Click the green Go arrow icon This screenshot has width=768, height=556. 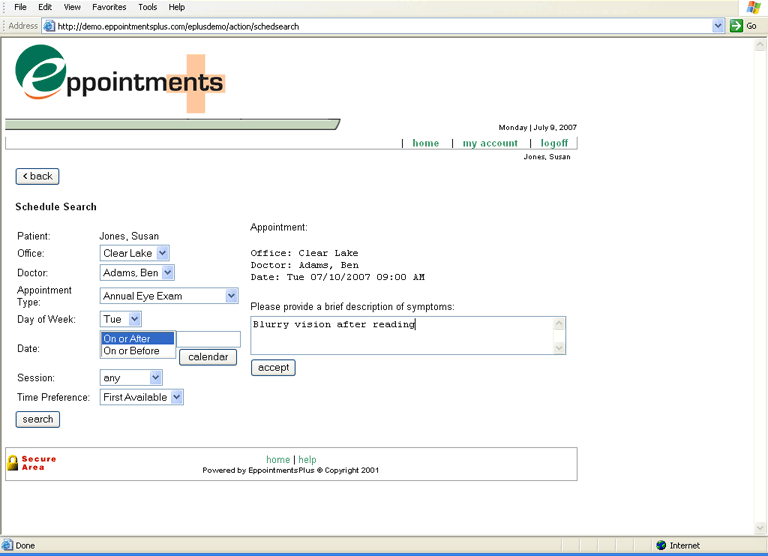click(736, 26)
